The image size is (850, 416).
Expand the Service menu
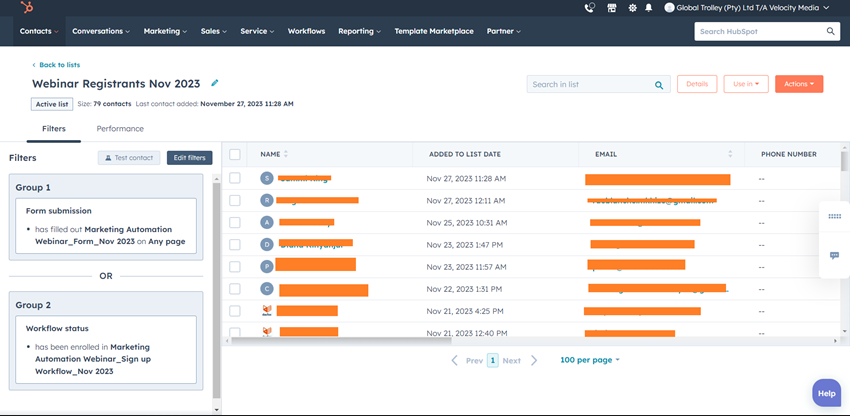[x=257, y=31]
